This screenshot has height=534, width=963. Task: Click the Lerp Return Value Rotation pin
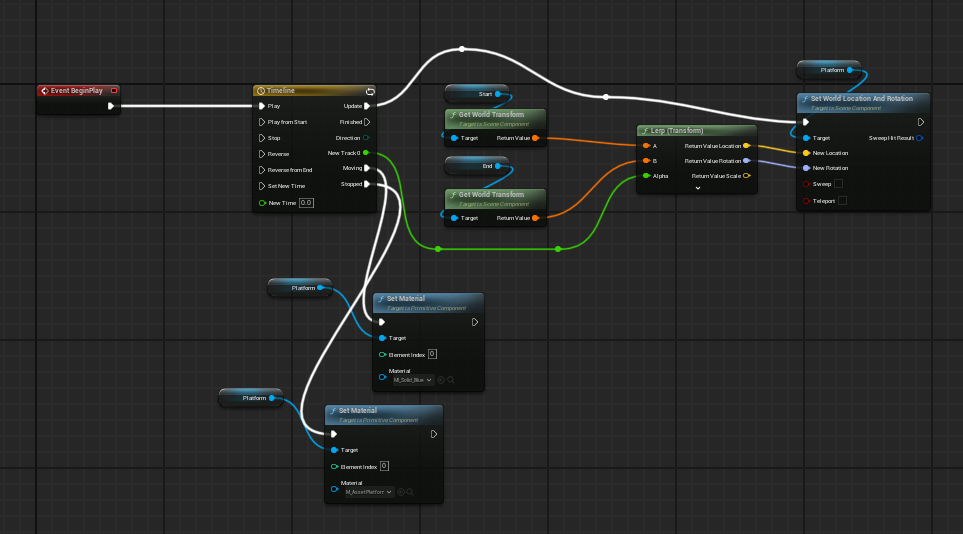747,160
